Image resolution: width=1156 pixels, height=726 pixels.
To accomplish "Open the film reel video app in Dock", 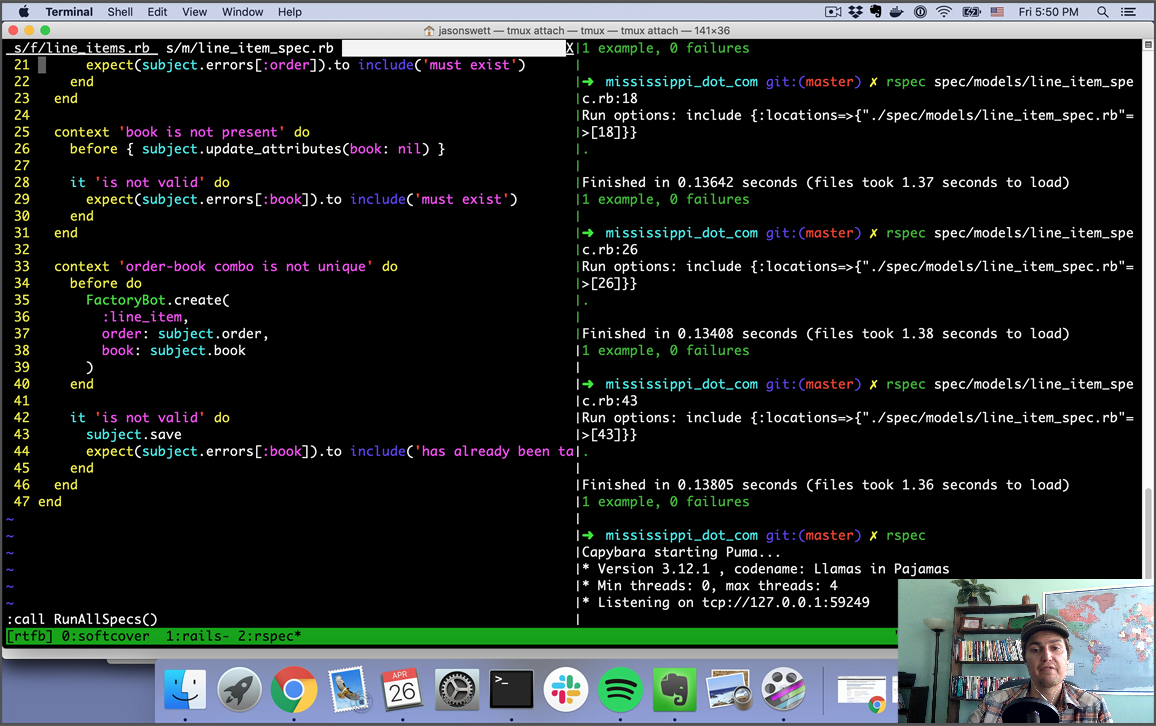I will click(x=784, y=689).
